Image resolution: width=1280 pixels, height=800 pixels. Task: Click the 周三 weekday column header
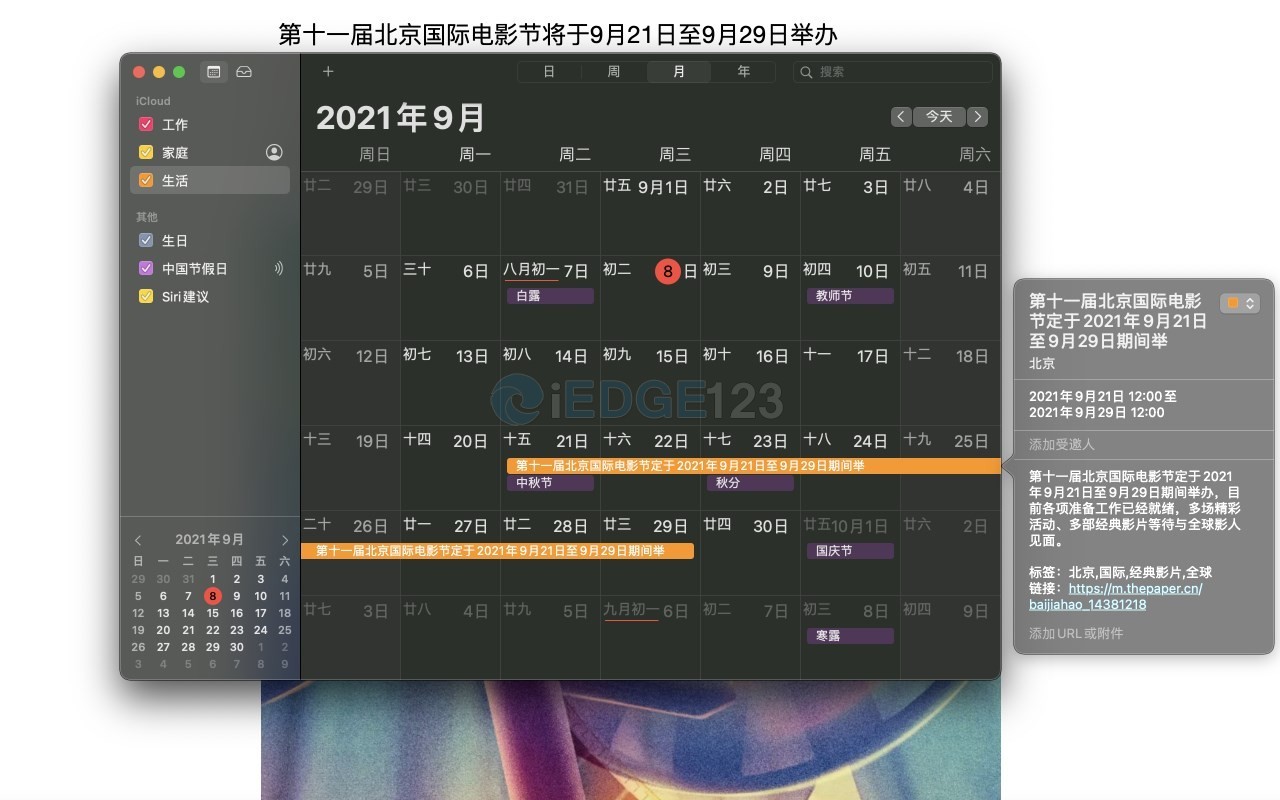coord(675,154)
